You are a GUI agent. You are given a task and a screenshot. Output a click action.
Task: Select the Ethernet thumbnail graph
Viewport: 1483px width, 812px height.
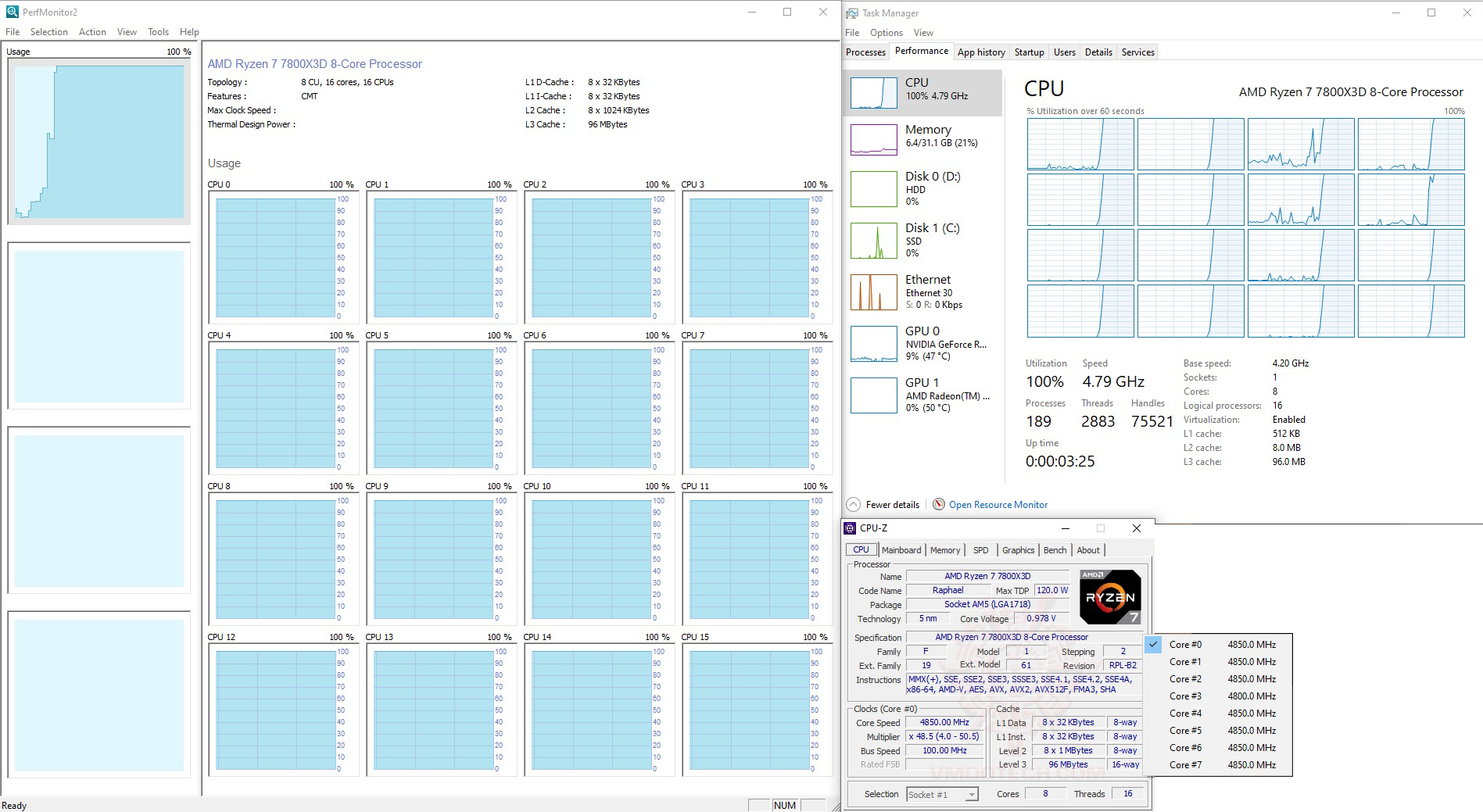tap(873, 292)
